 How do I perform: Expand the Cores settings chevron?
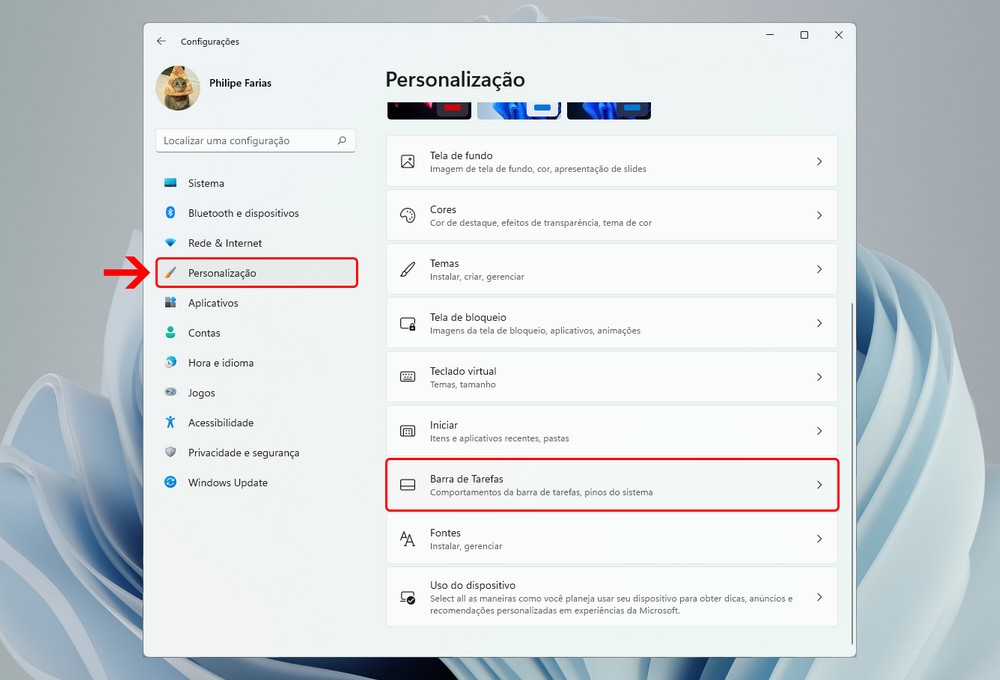coord(819,216)
